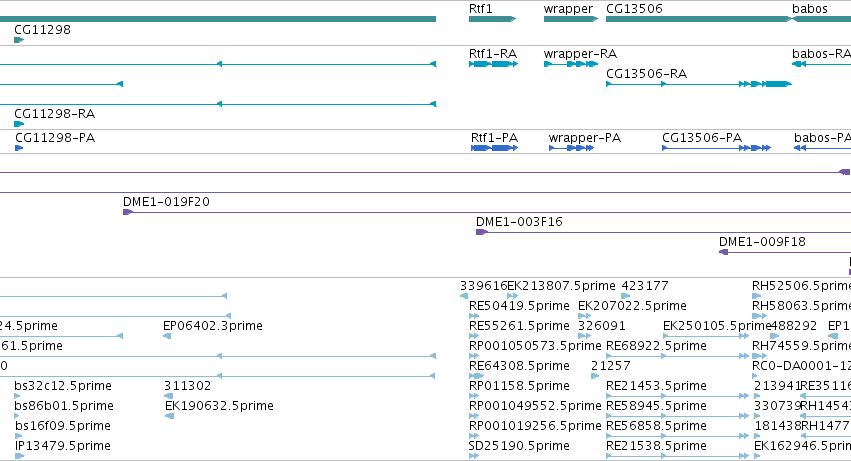Select the EP06402.3prime EST label
The image size is (851, 461).
[213, 325]
